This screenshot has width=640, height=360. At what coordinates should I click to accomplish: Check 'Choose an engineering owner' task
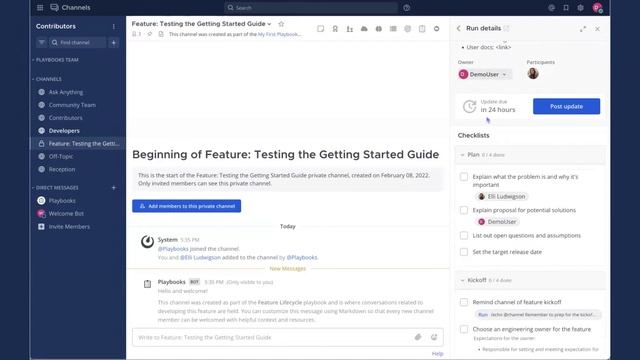[x=464, y=329]
